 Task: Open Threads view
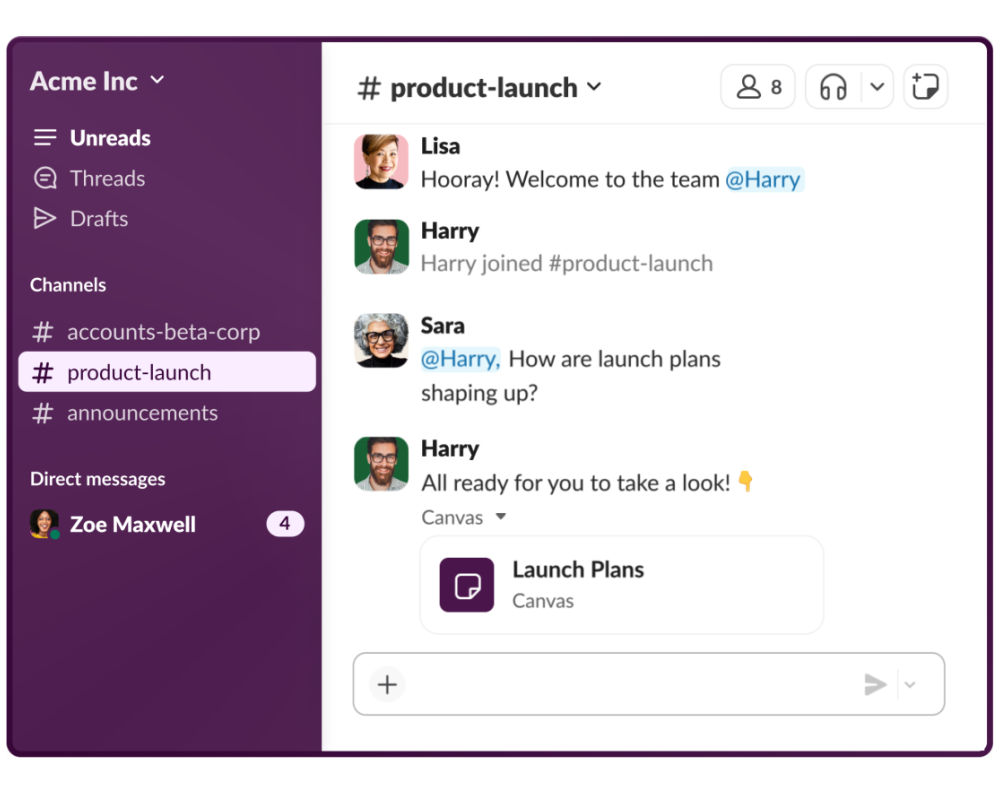107,179
